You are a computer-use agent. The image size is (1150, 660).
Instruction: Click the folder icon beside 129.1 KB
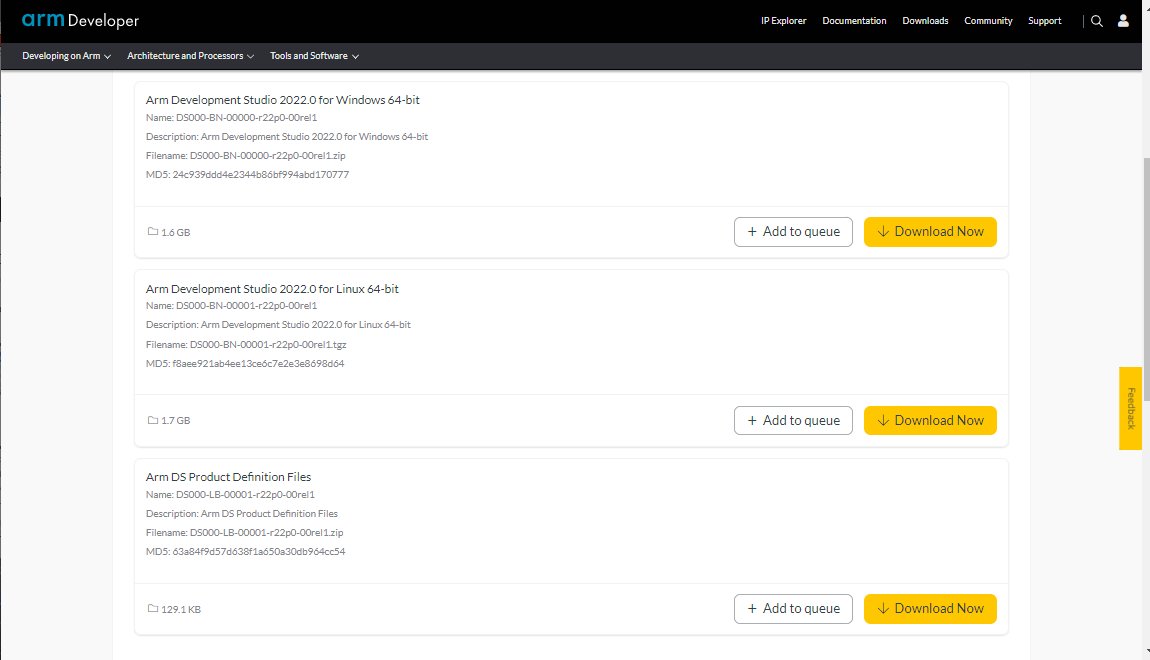point(153,609)
